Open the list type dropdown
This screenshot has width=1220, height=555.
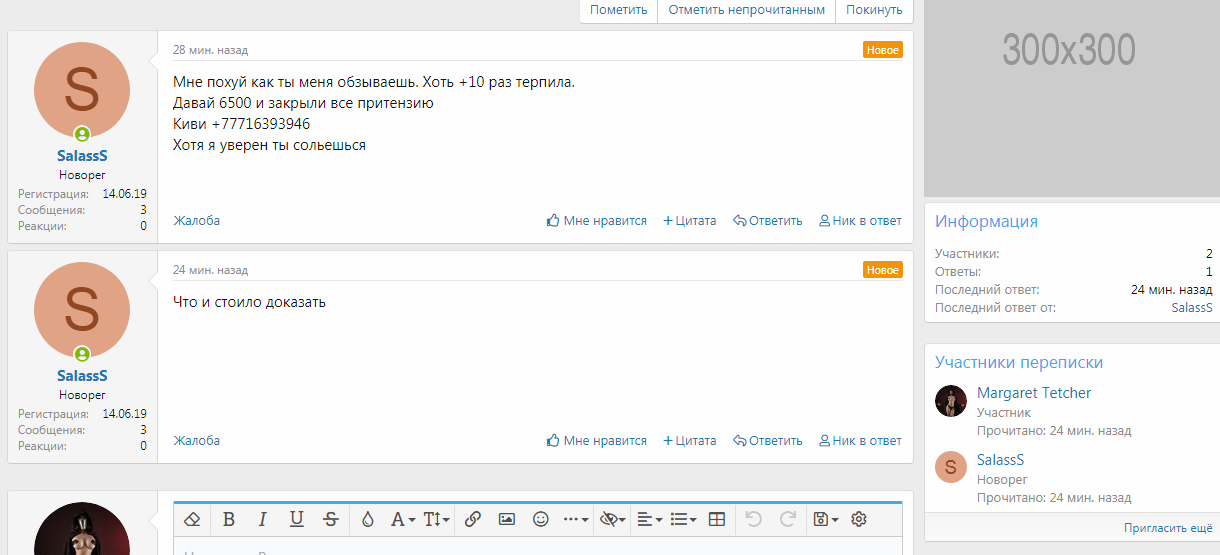[684, 519]
